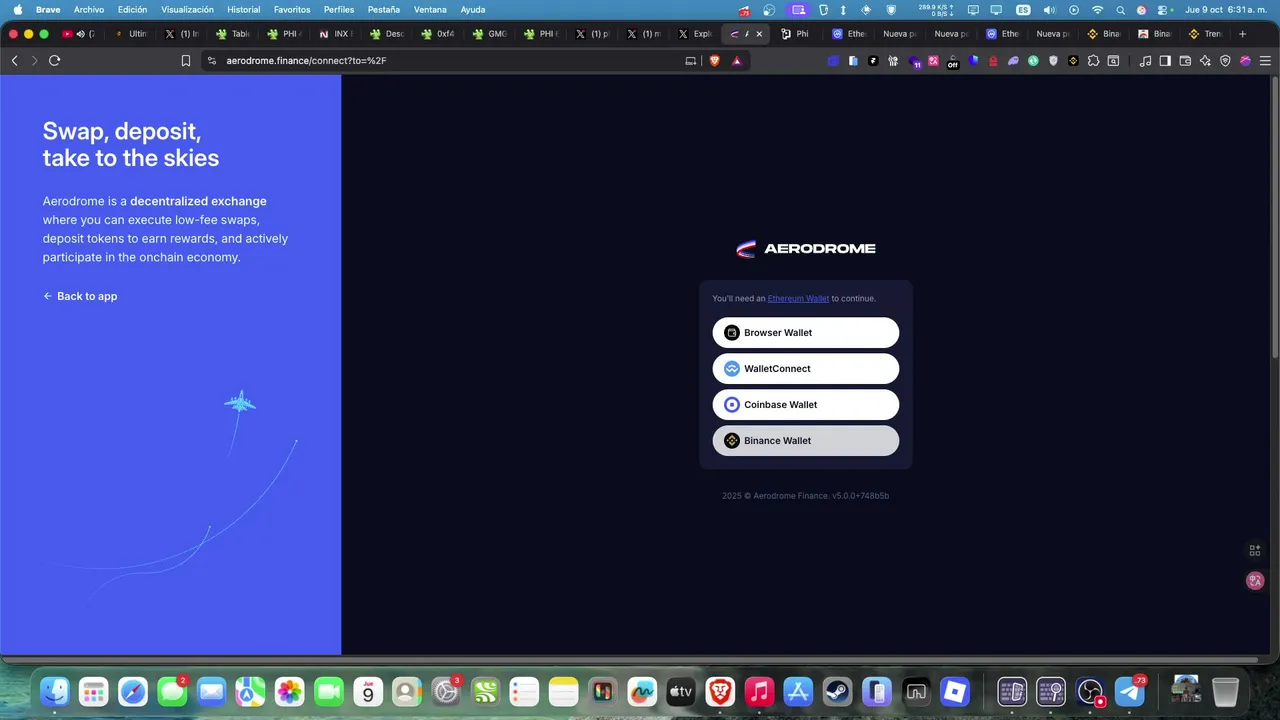
Task: Open Wi-Fi status in menu bar
Action: tap(1097, 9)
